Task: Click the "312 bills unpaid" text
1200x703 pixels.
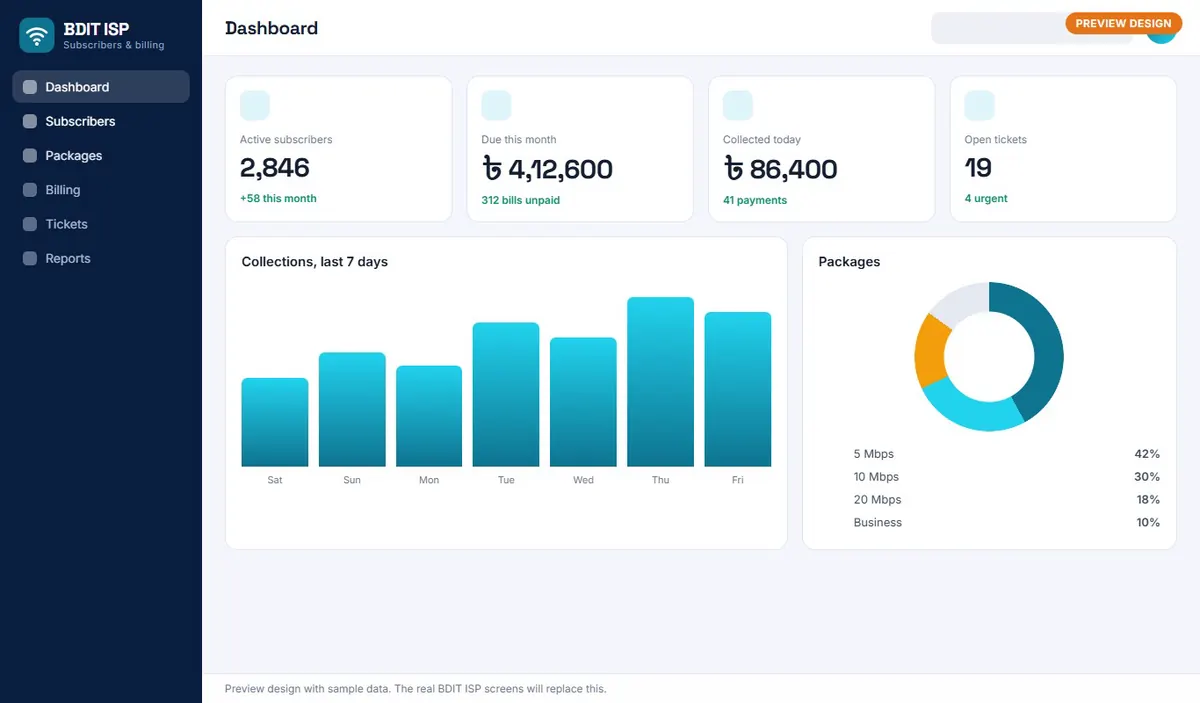Action: (x=521, y=200)
